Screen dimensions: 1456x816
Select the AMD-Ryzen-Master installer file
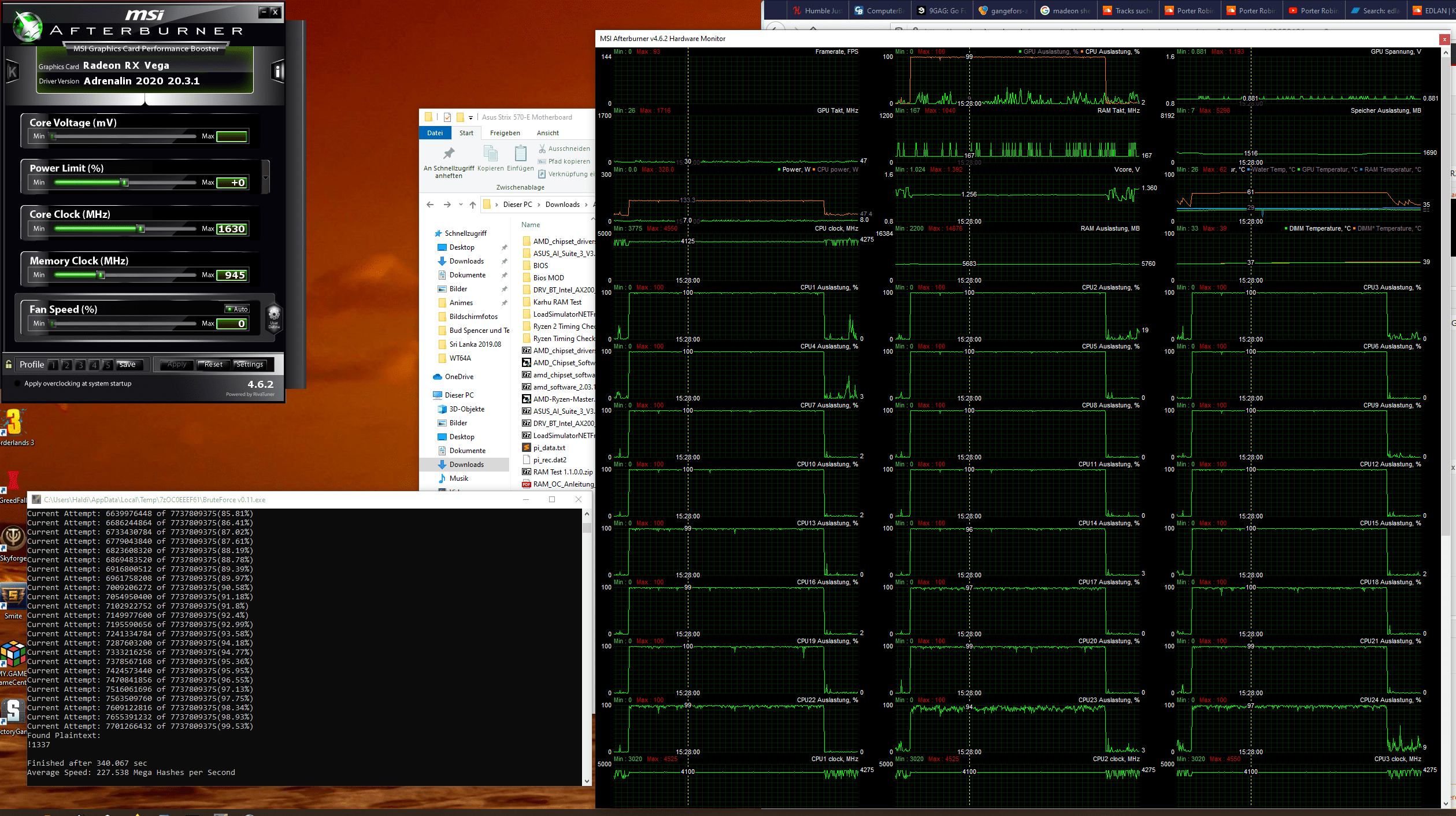[x=558, y=399]
